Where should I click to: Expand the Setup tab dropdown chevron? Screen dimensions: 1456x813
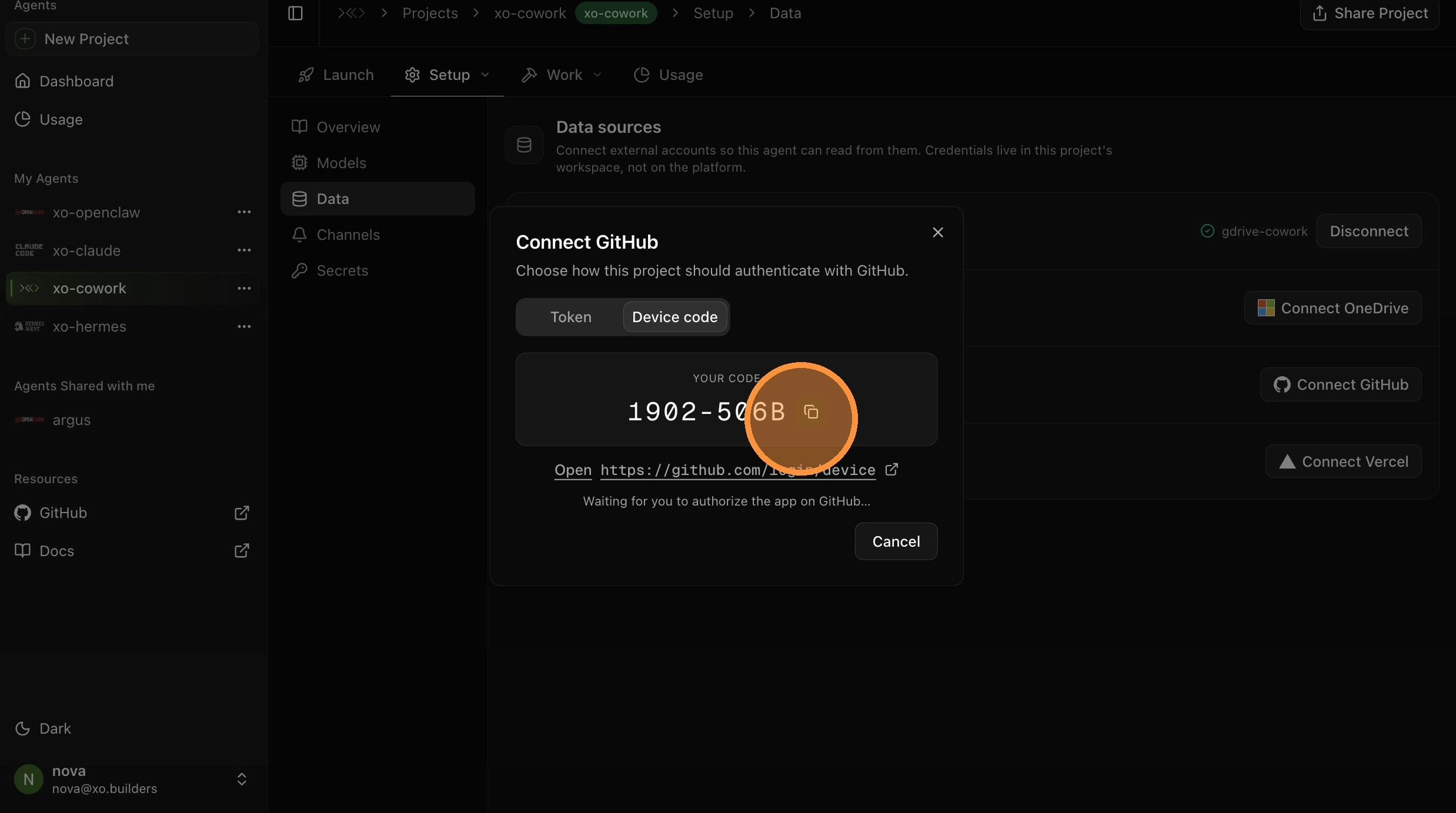pos(485,75)
